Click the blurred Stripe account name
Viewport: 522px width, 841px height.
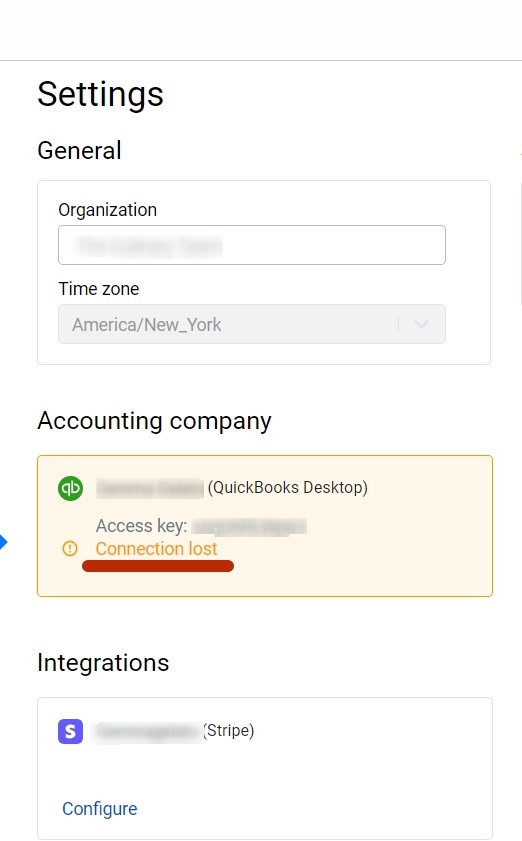coord(149,732)
